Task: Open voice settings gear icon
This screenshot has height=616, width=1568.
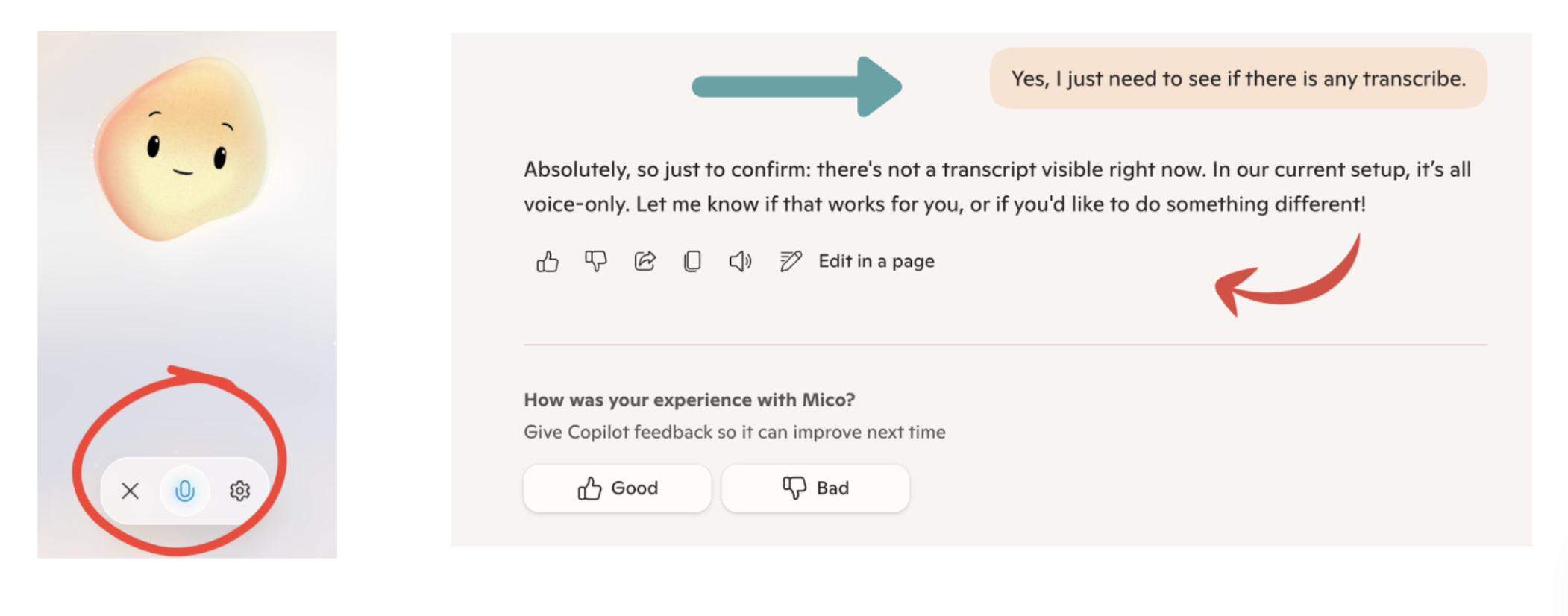Action: click(x=239, y=491)
